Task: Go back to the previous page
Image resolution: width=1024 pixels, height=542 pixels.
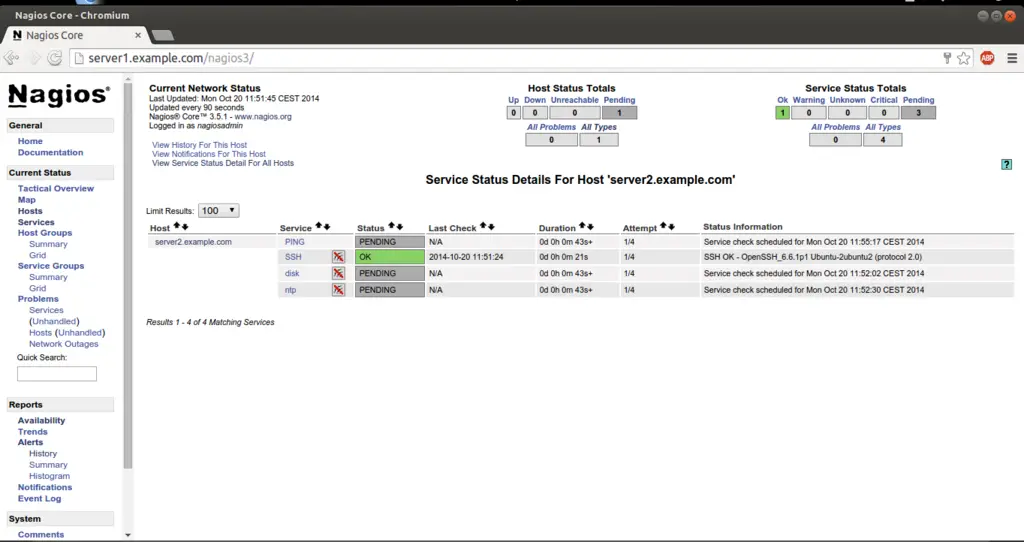Action: (11, 58)
